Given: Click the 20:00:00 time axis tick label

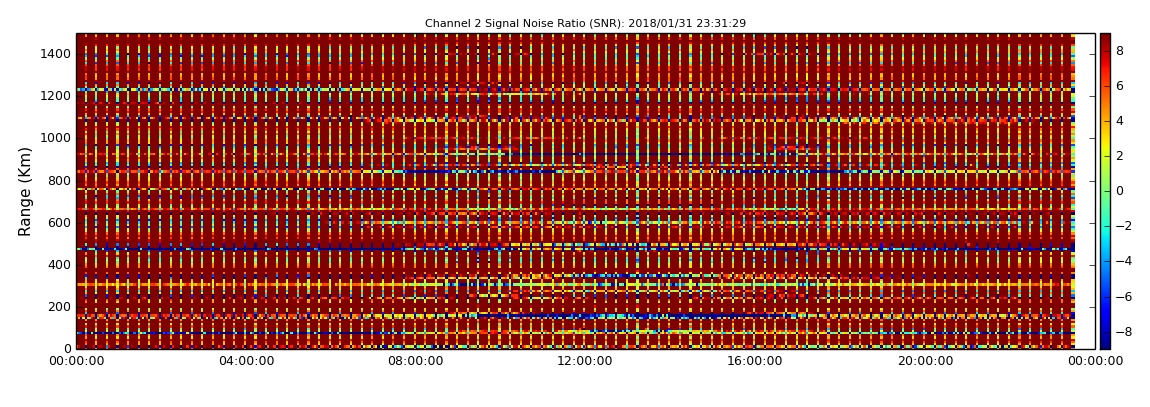Looking at the screenshot, I should pyautogui.click(x=924, y=361).
